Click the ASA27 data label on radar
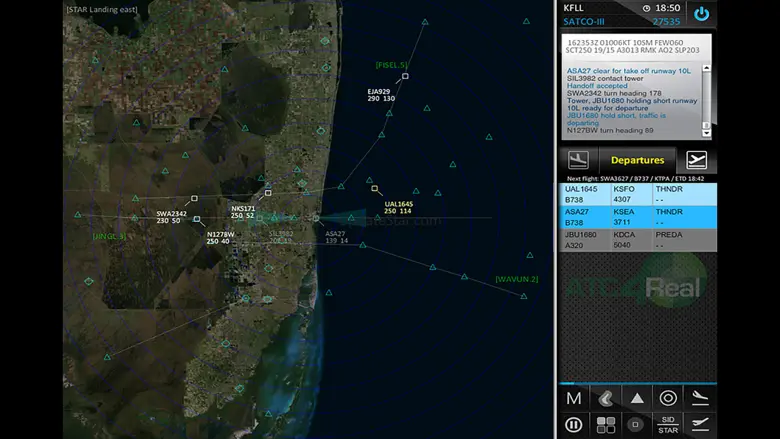Screen dimensions: 780x439 coord(336,237)
